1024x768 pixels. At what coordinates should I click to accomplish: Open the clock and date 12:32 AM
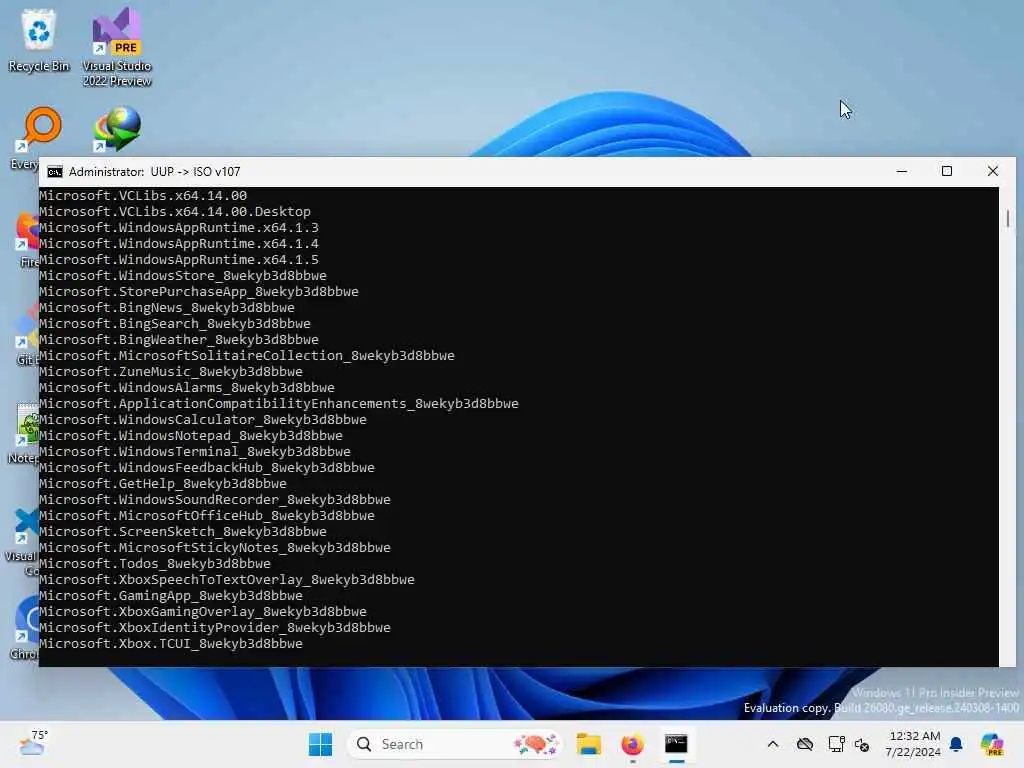tap(913, 744)
